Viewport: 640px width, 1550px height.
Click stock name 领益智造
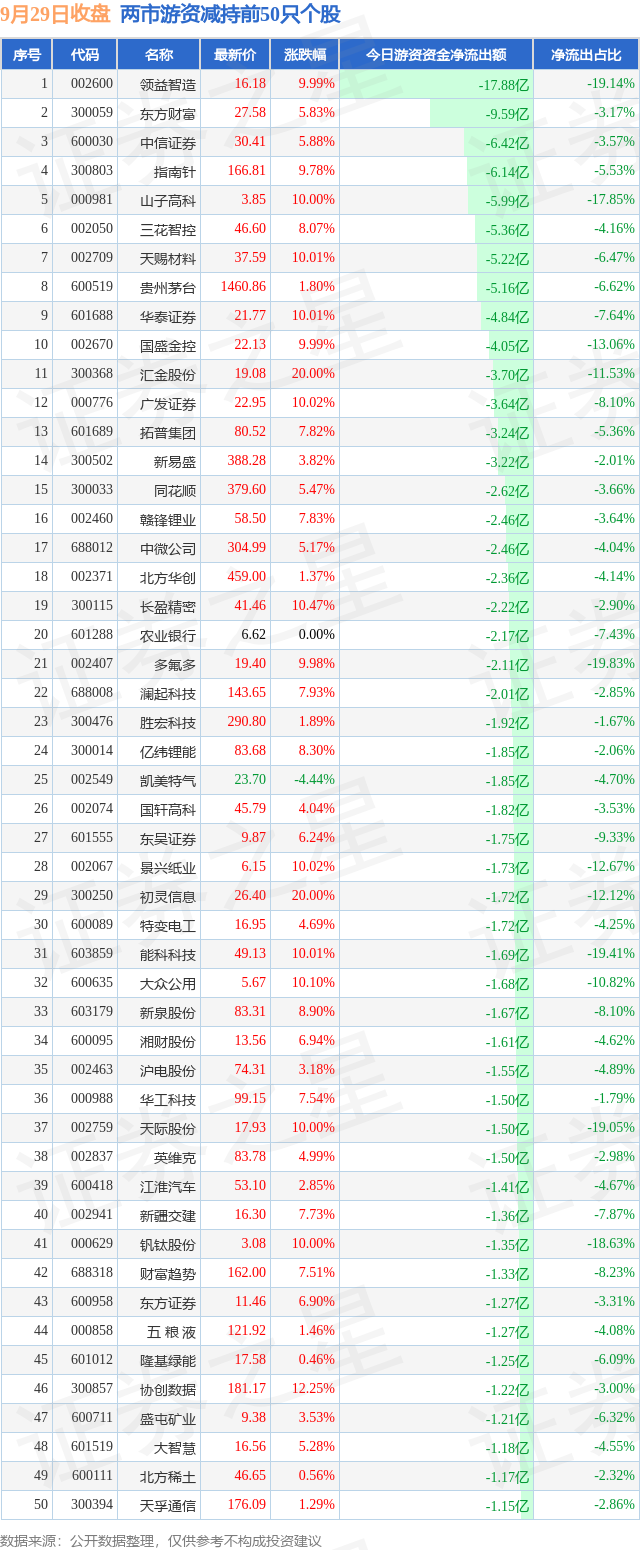click(x=168, y=85)
